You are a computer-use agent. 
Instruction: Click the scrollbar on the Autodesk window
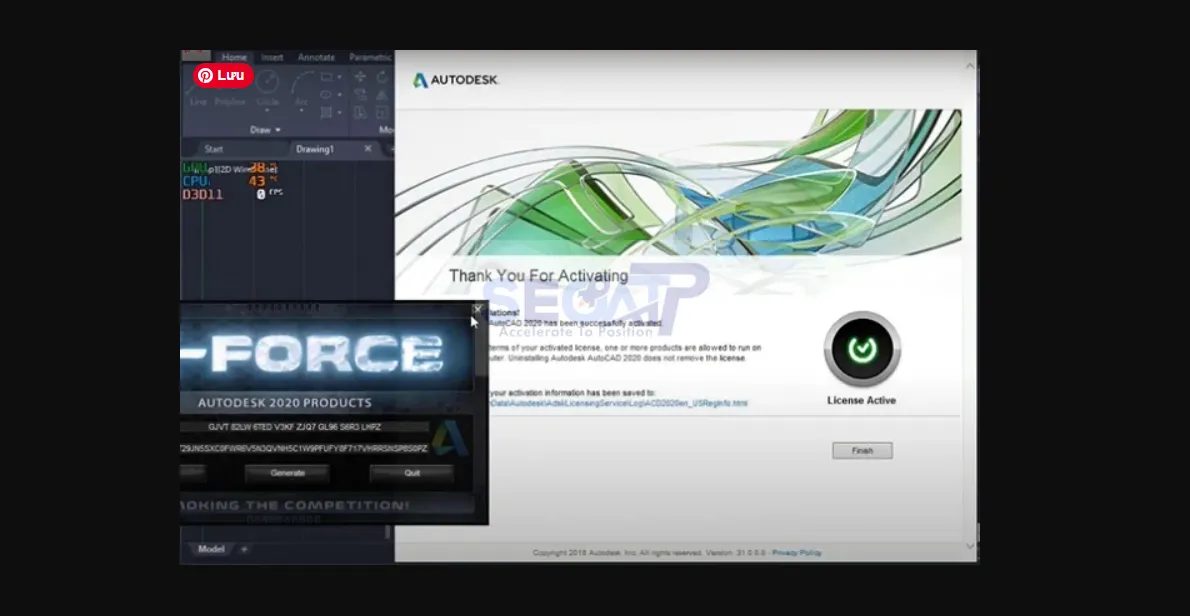pyautogui.click(x=970, y=300)
